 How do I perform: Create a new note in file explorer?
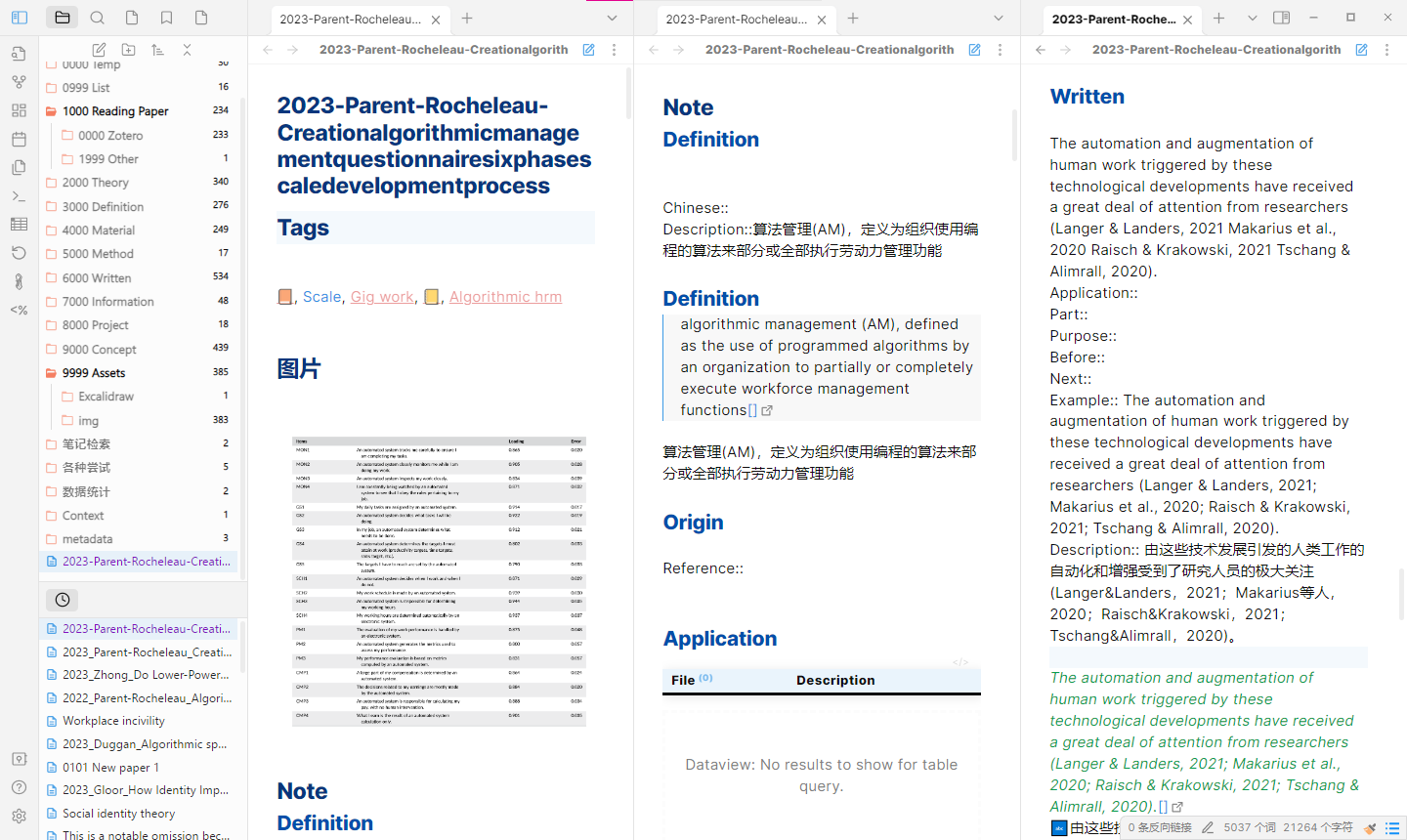[x=99, y=50]
